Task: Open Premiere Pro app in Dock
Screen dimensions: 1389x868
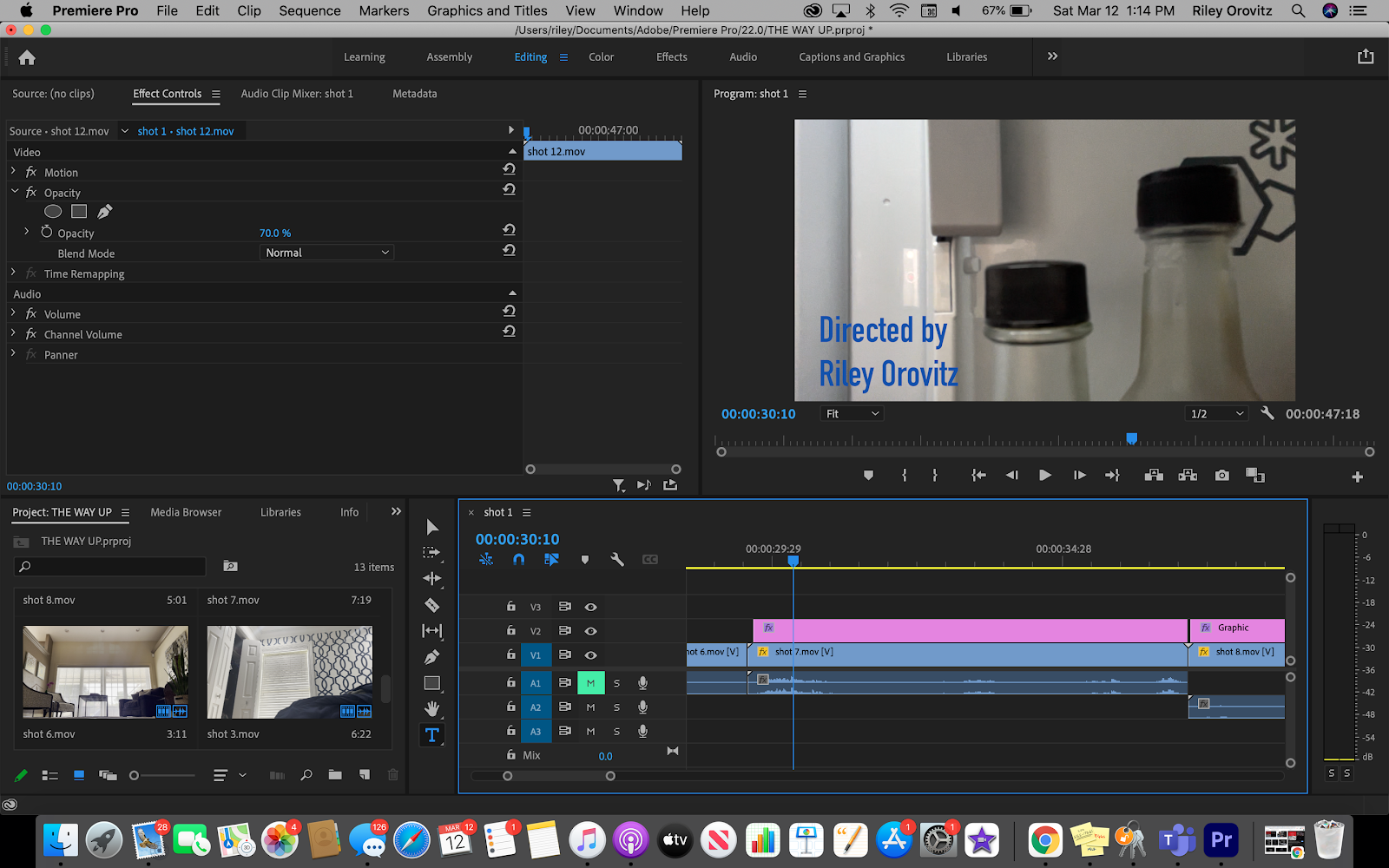Action: [x=1221, y=839]
